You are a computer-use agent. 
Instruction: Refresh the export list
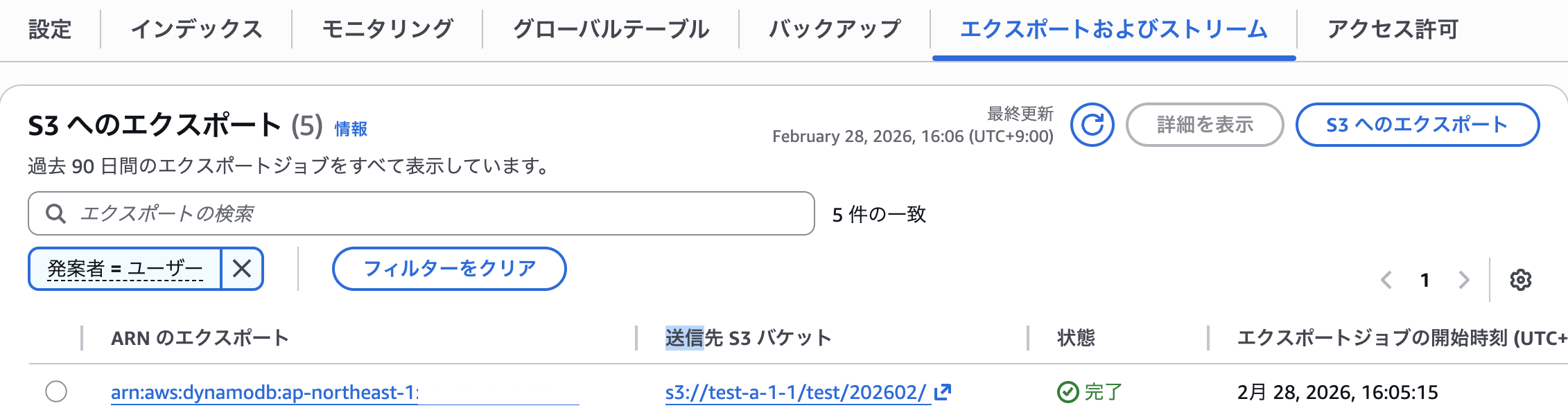point(1092,125)
